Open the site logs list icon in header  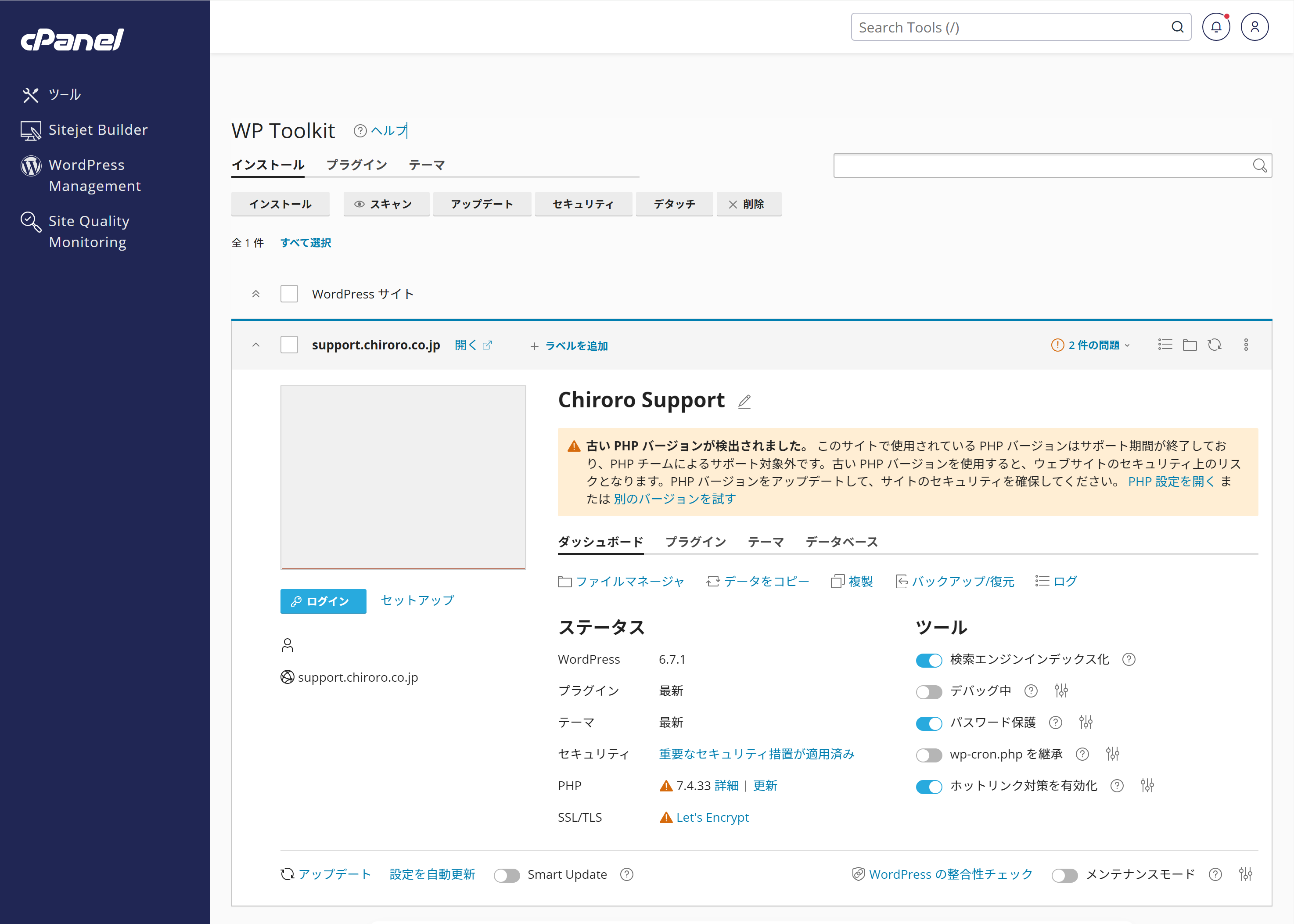[x=1165, y=345]
